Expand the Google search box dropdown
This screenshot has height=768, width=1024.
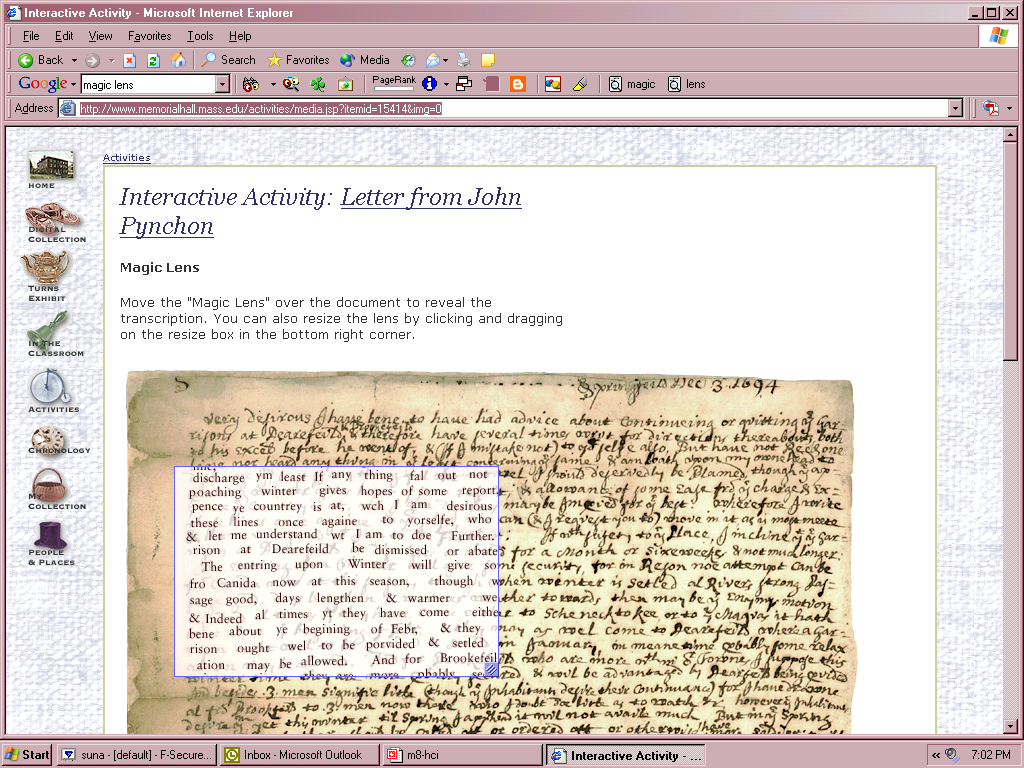pyautogui.click(x=222, y=85)
